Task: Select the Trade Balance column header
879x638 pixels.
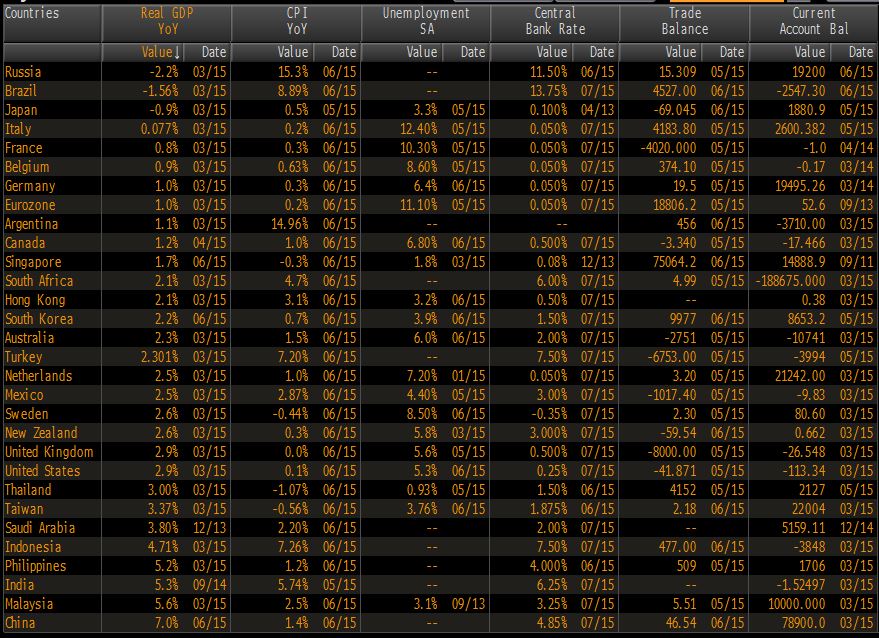Action: (683, 21)
